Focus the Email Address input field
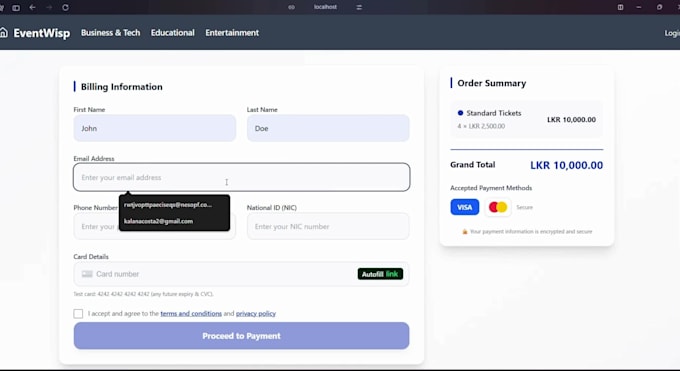The width and height of the screenshot is (680, 371). click(242, 177)
